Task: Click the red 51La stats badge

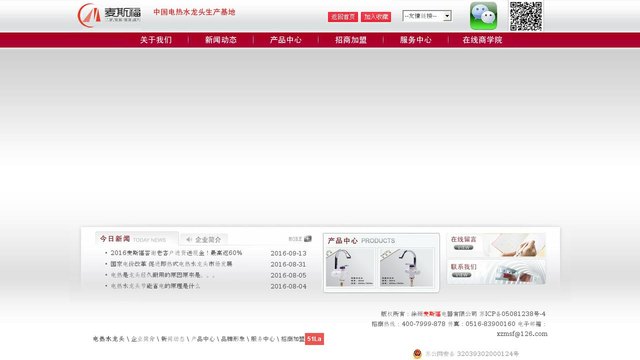Action: tap(314, 339)
